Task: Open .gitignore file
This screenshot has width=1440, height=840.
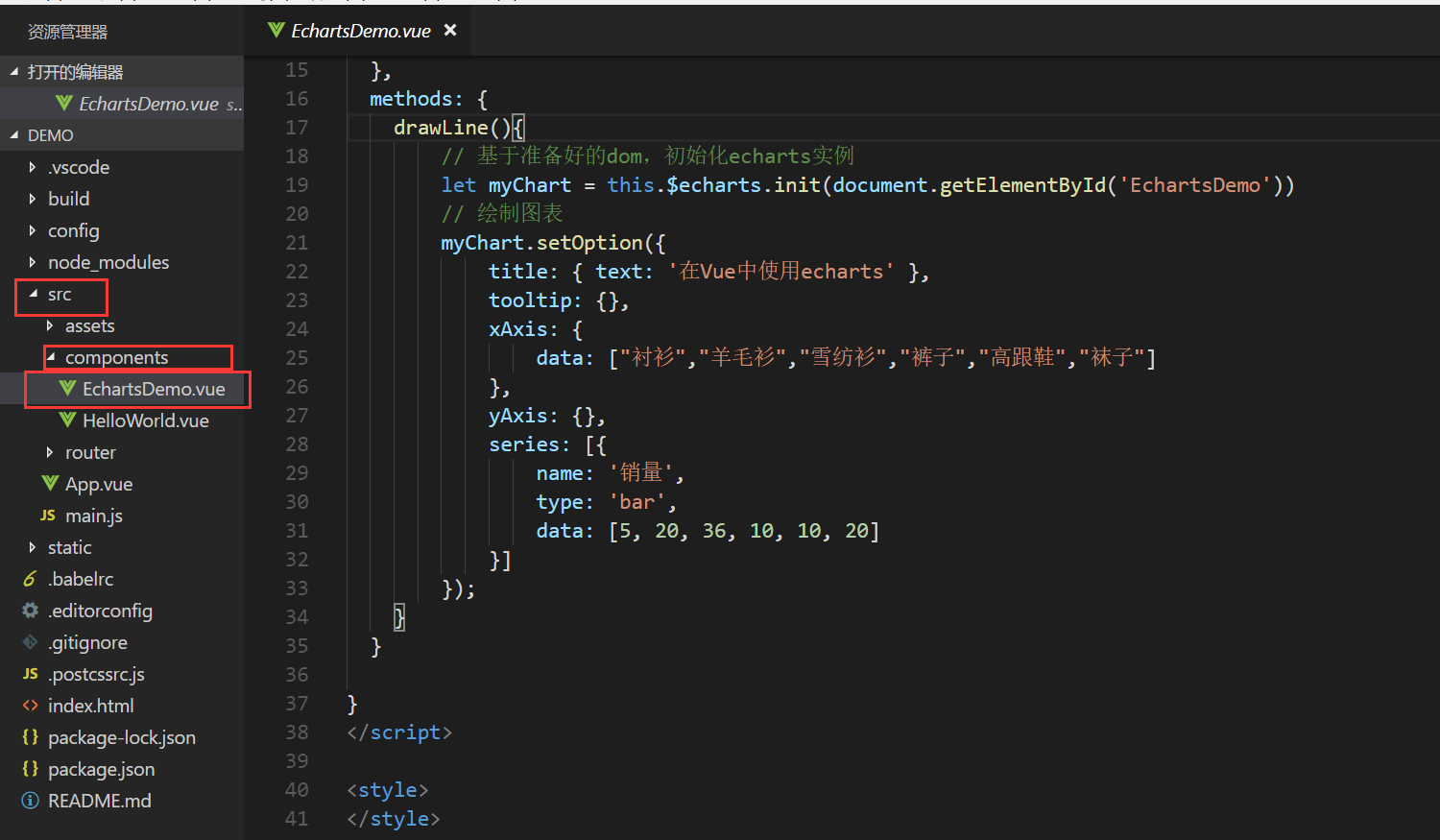Action: tap(88, 642)
